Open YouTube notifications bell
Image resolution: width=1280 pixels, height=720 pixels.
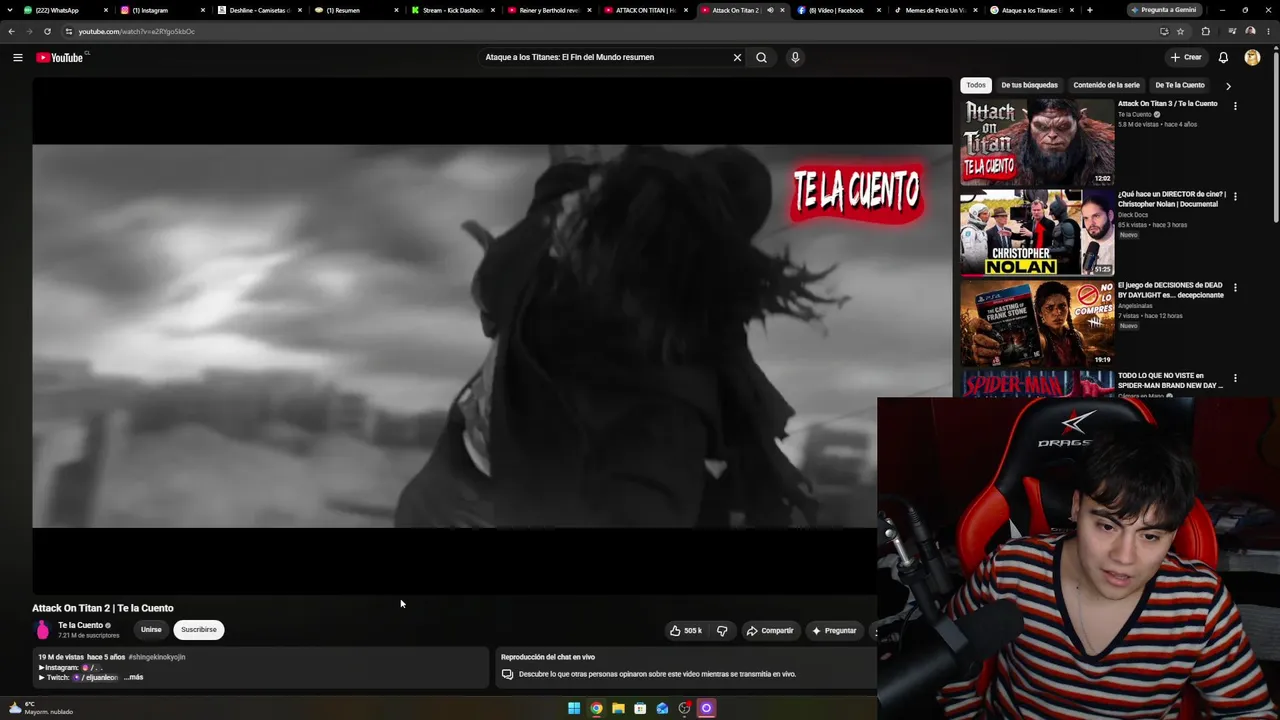[x=1223, y=58]
